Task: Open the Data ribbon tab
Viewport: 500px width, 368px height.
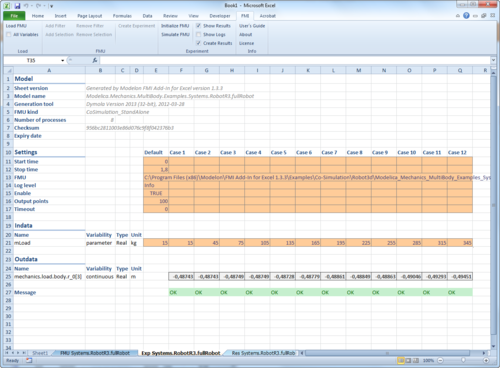Action: [x=147, y=16]
